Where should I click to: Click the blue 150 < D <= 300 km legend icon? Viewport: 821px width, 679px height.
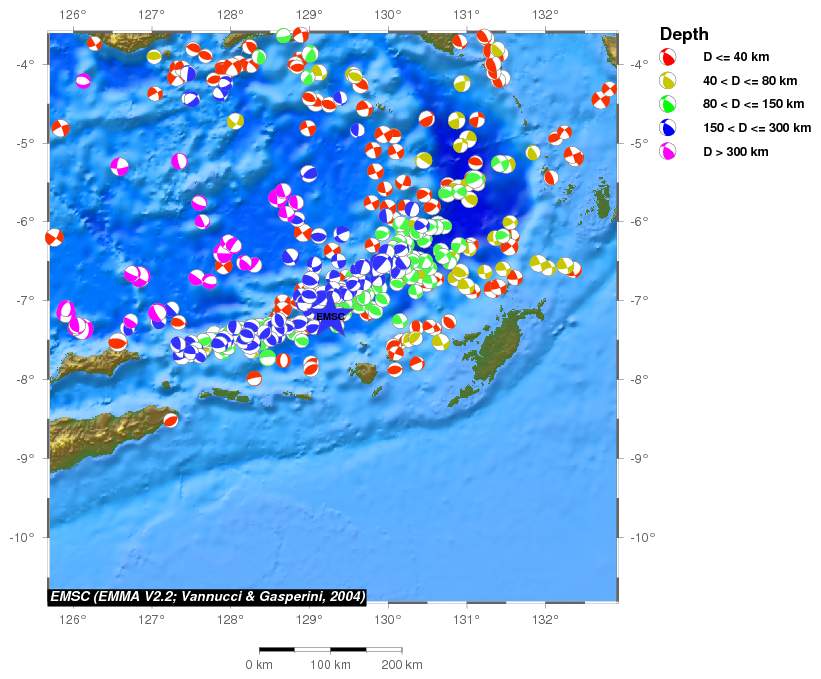point(668,128)
